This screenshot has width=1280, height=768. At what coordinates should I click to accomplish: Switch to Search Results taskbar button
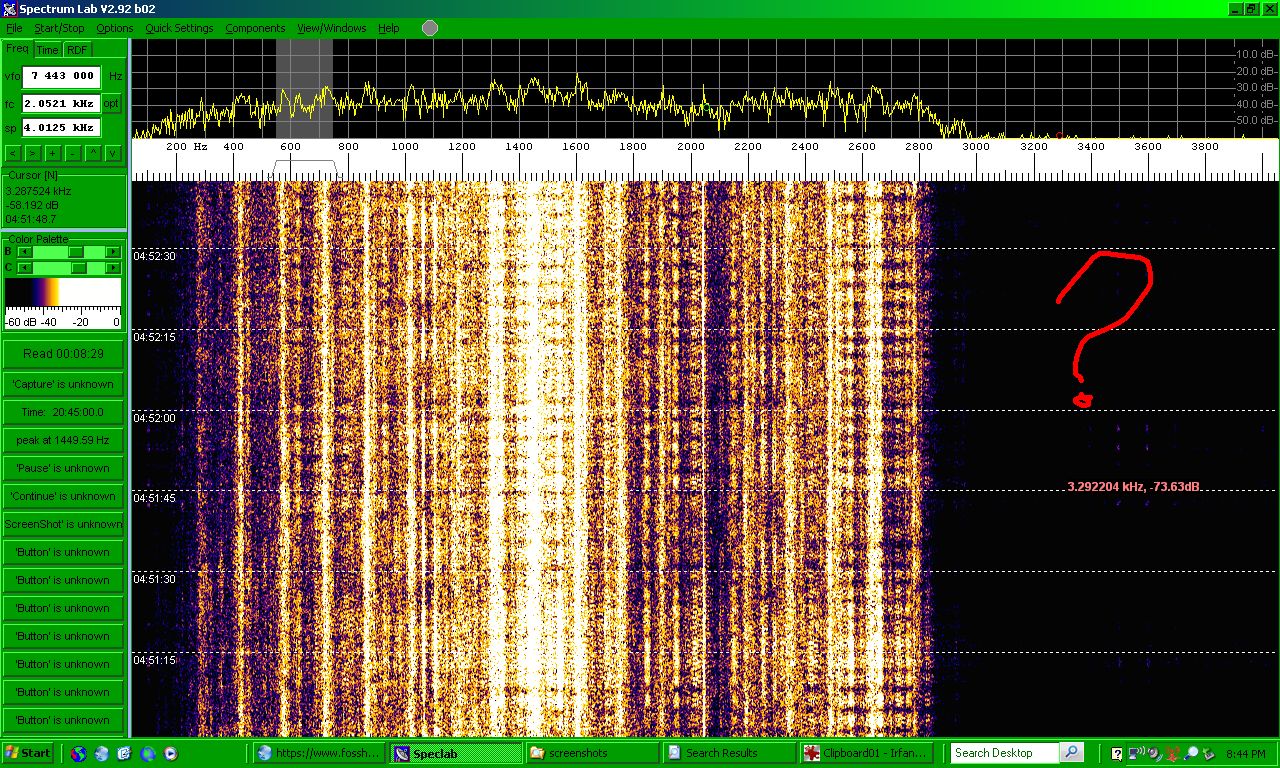tap(729, 753)
